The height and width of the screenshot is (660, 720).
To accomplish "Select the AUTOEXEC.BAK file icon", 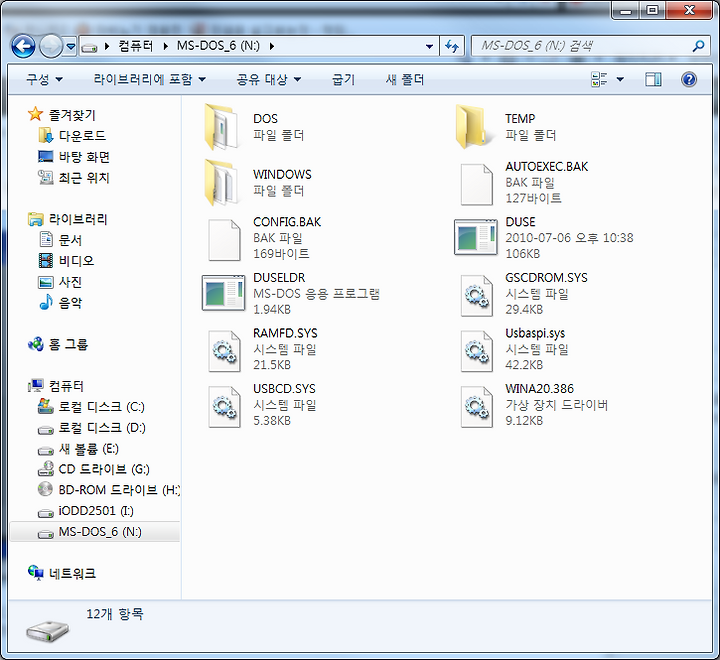I will [476, 184].
